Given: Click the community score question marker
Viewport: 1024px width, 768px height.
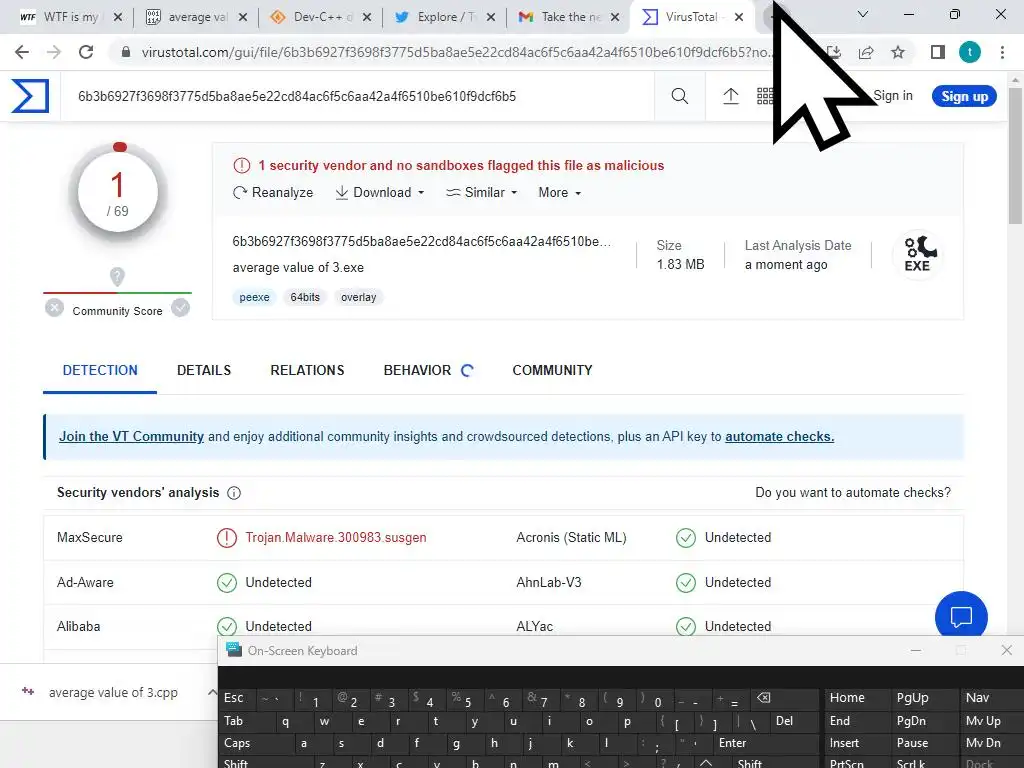Looking at the screenshot, I should coord(117,277).
